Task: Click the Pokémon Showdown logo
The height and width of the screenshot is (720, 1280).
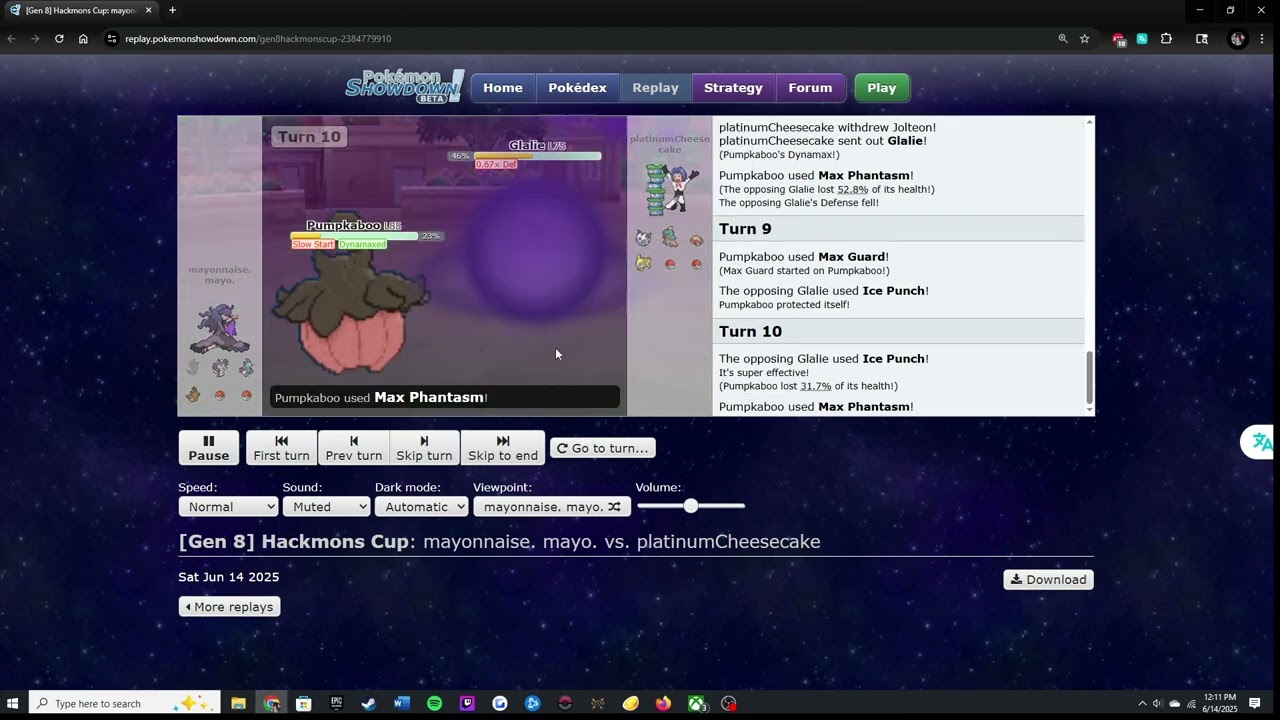Action: click(404, 86)
